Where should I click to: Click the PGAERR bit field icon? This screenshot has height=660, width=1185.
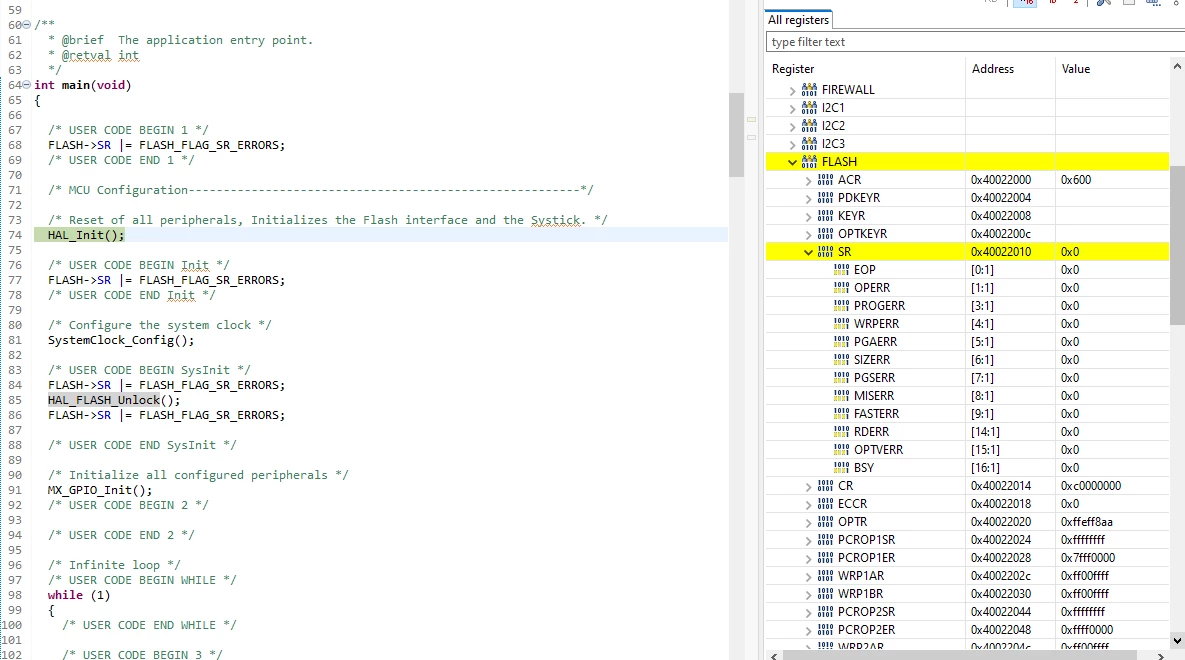click(x=841, y=342)
